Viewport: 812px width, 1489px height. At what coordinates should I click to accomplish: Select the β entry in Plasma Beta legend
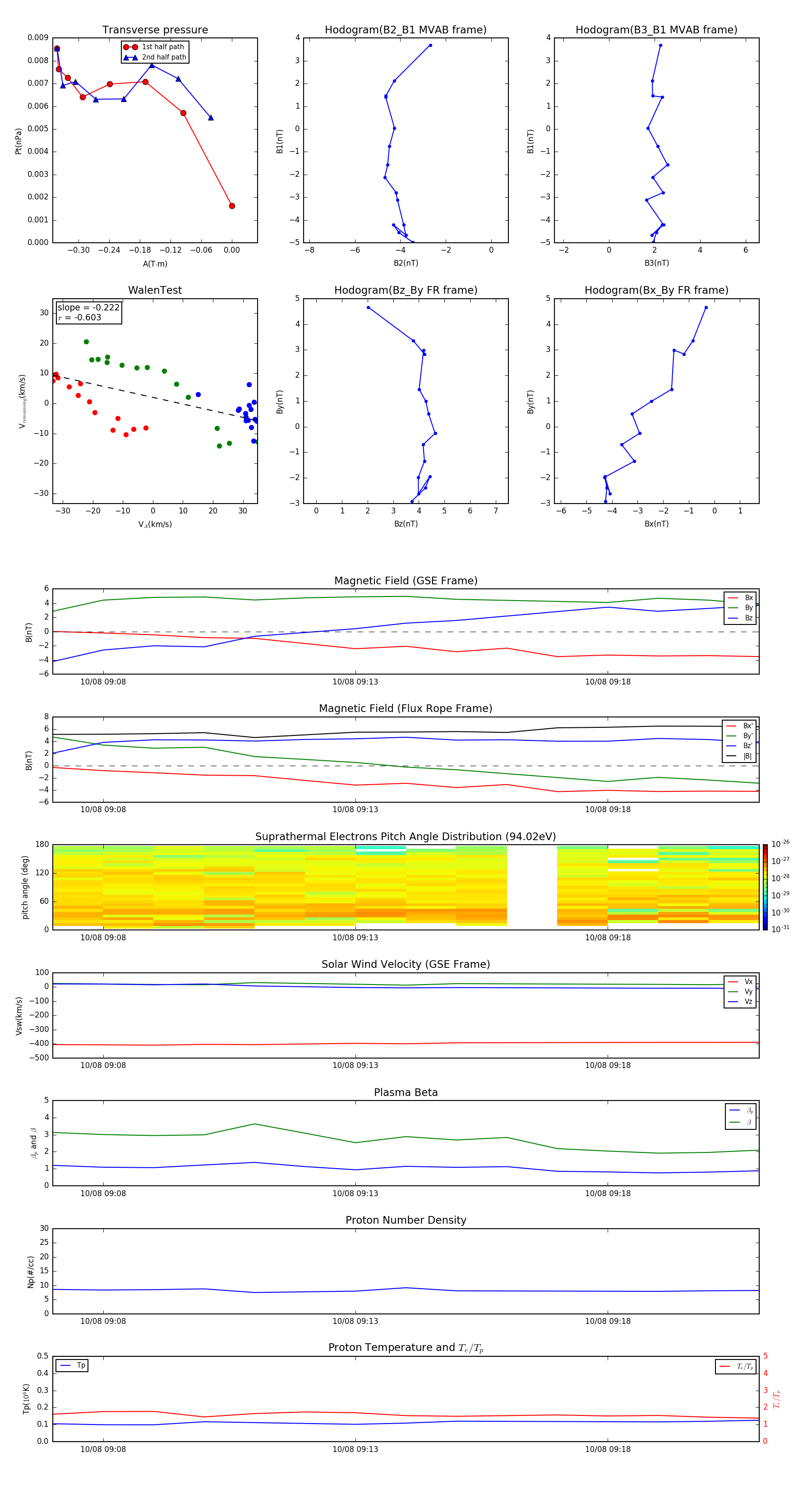coord(741,1122)
